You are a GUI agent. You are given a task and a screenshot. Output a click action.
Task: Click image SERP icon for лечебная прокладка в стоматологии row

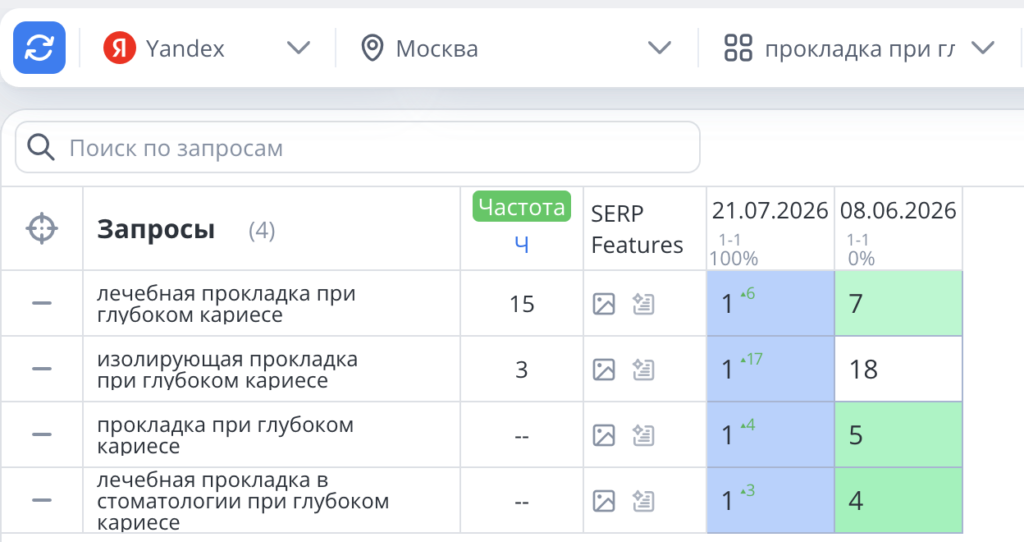pos(603,502)
